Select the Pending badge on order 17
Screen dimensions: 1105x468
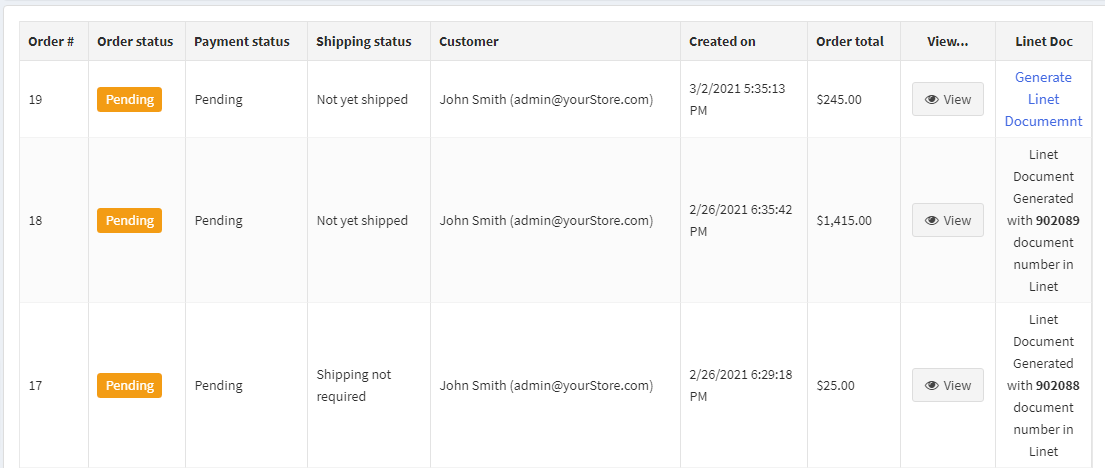tap(130, 386)
